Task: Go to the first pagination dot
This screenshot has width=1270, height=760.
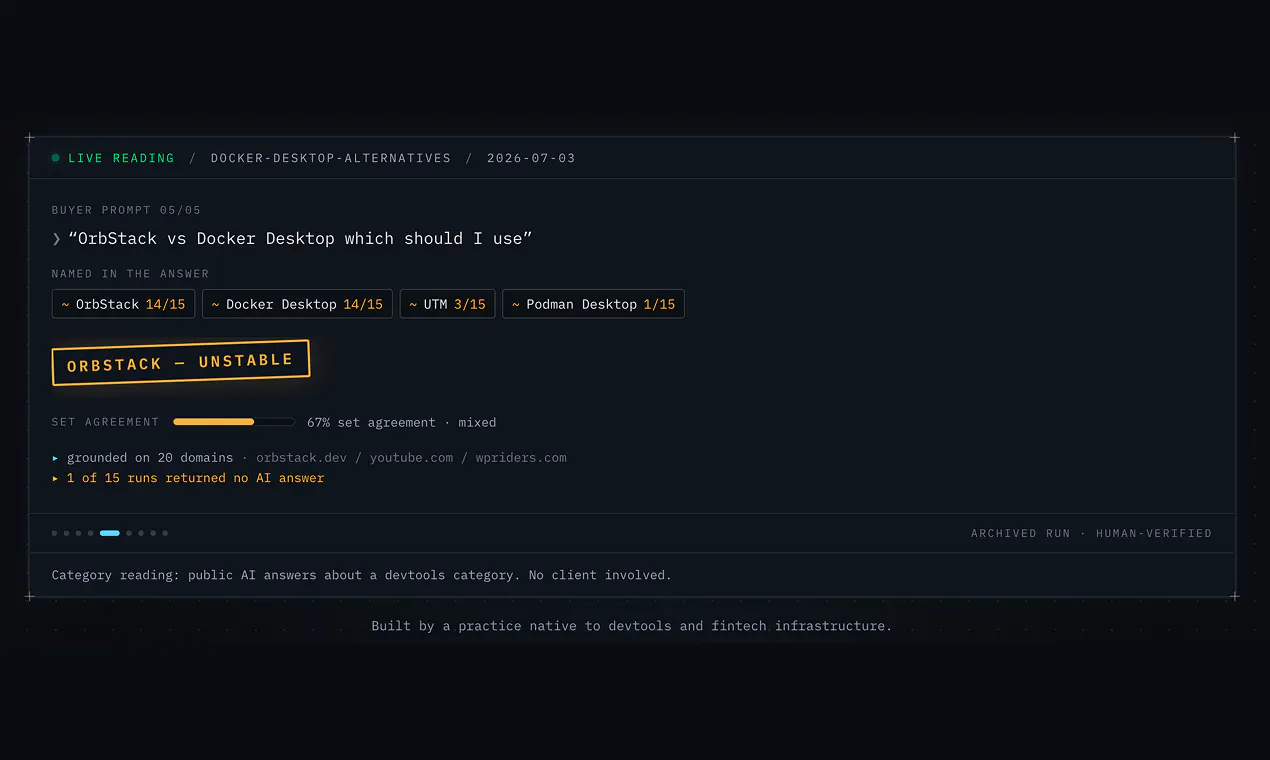Action: point(55,533)
